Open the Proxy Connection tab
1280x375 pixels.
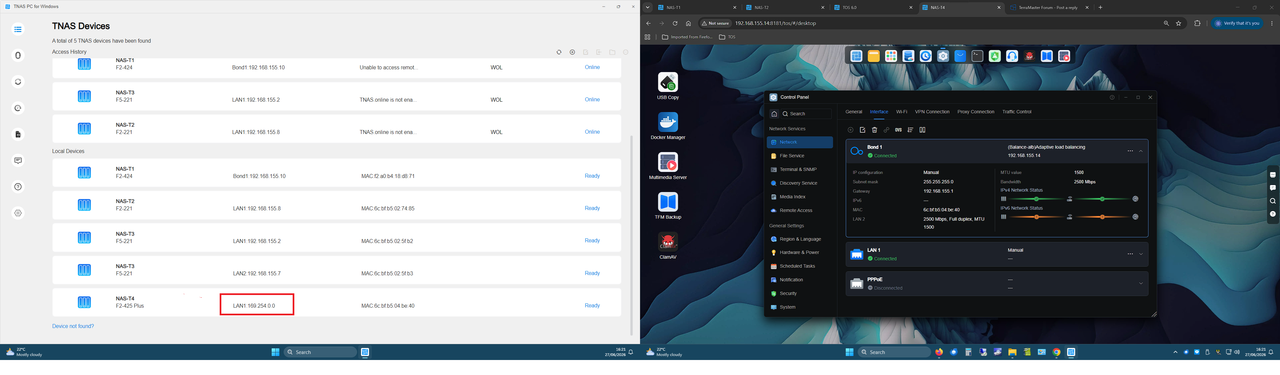976,112
